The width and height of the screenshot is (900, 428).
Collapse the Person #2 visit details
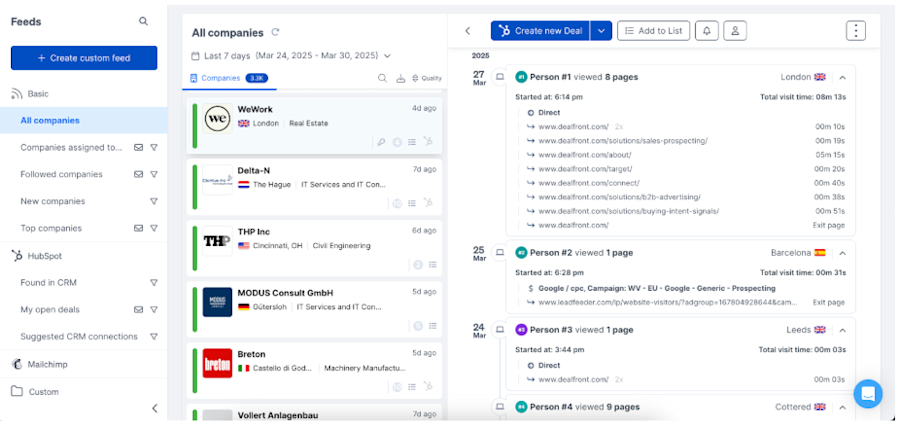tap(842, 253)
